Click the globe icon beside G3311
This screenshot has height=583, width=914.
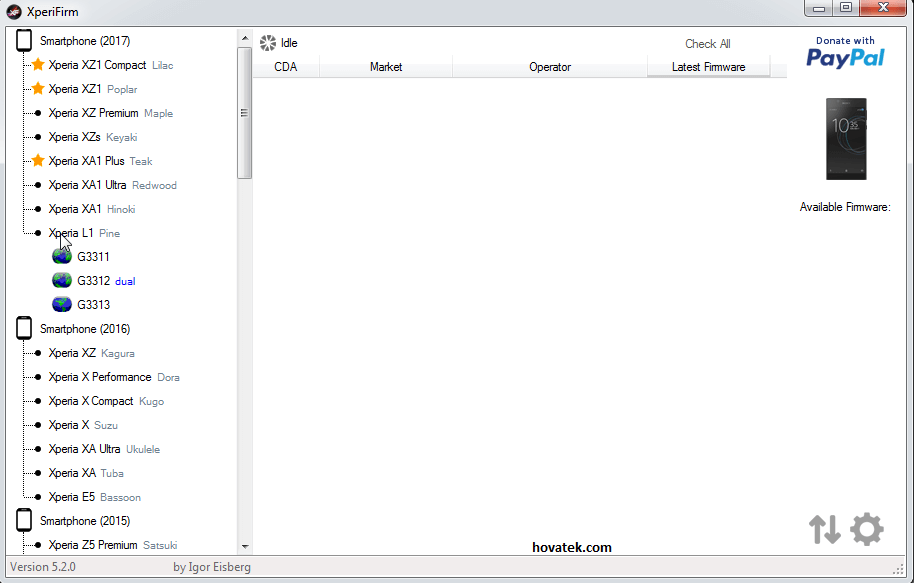coord(62,257)
